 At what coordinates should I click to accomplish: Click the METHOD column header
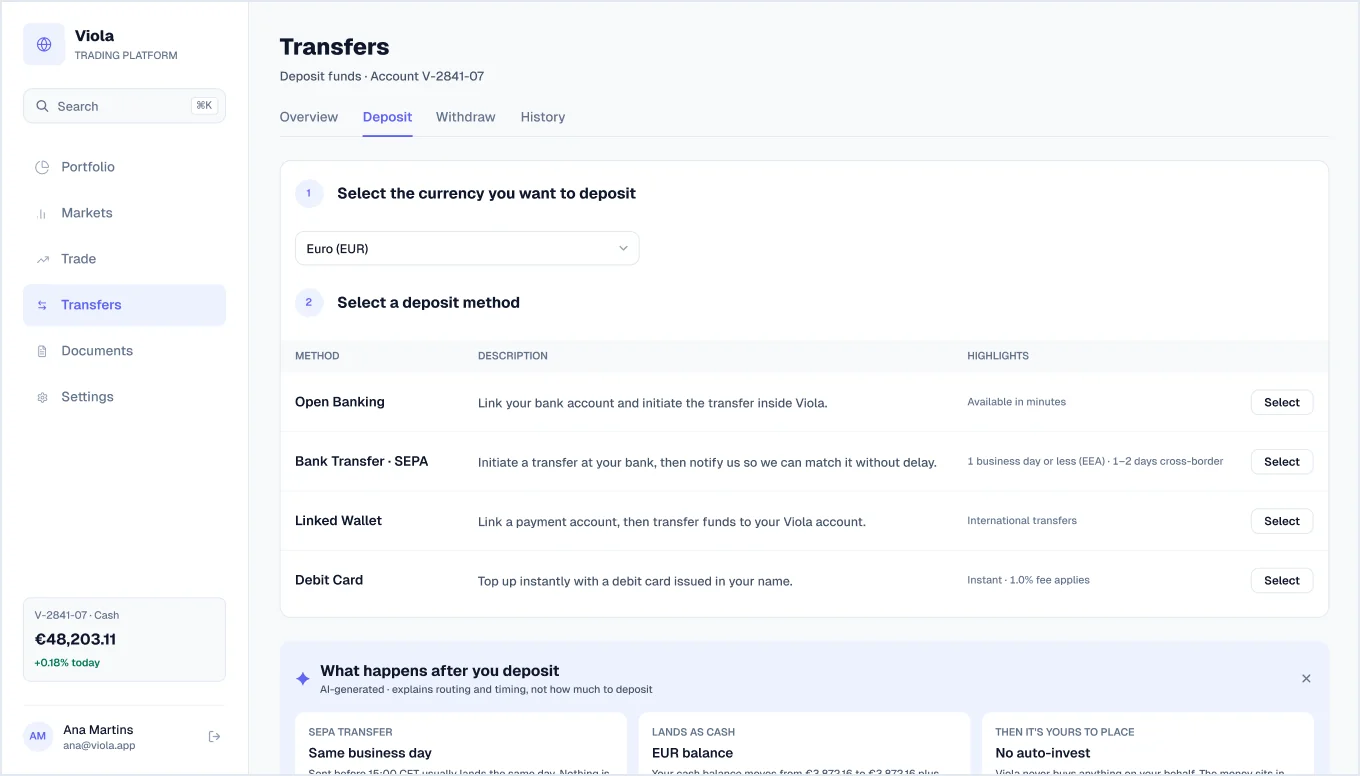point(317,356)
